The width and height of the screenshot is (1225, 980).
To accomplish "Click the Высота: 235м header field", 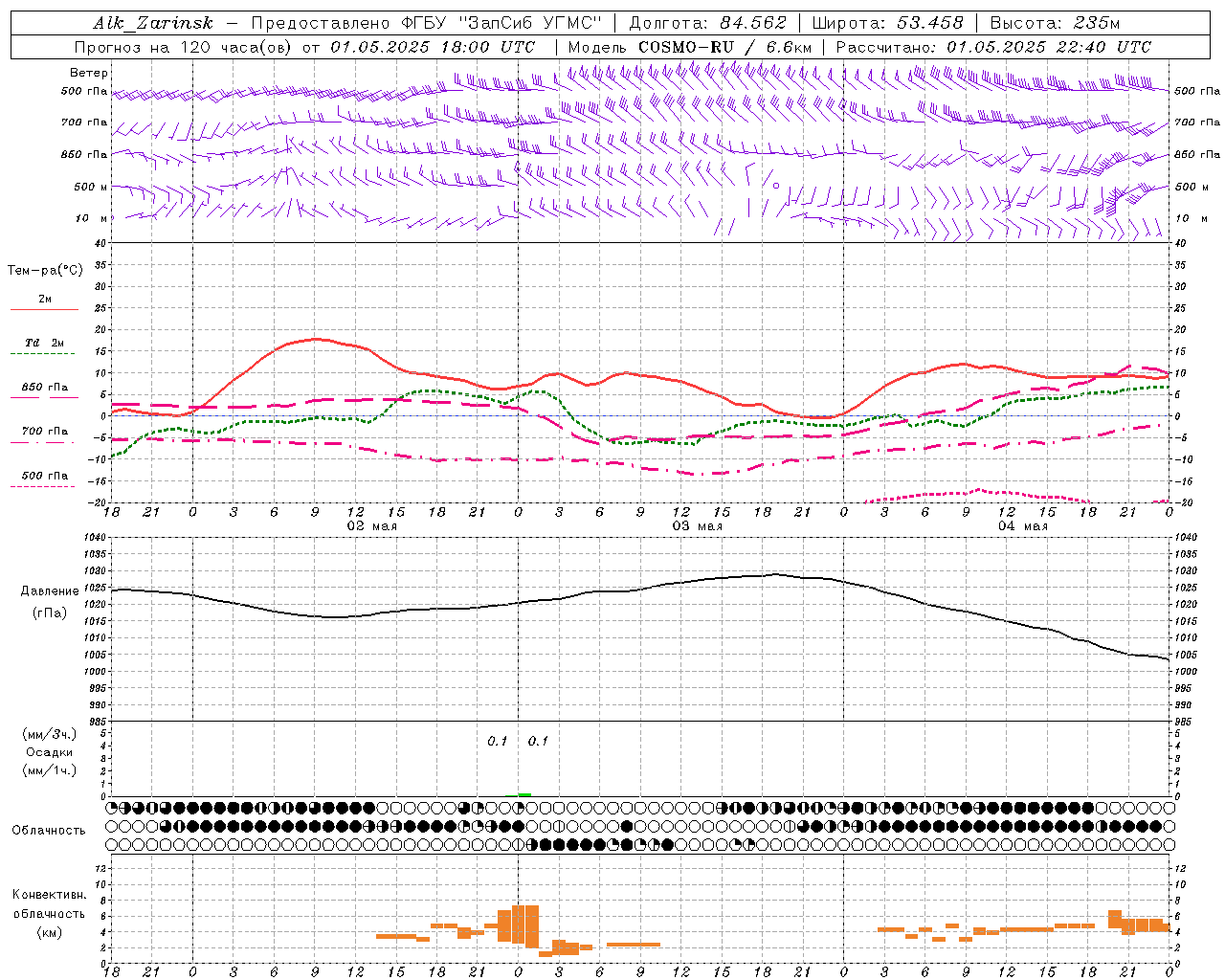I will [1055, 23].
